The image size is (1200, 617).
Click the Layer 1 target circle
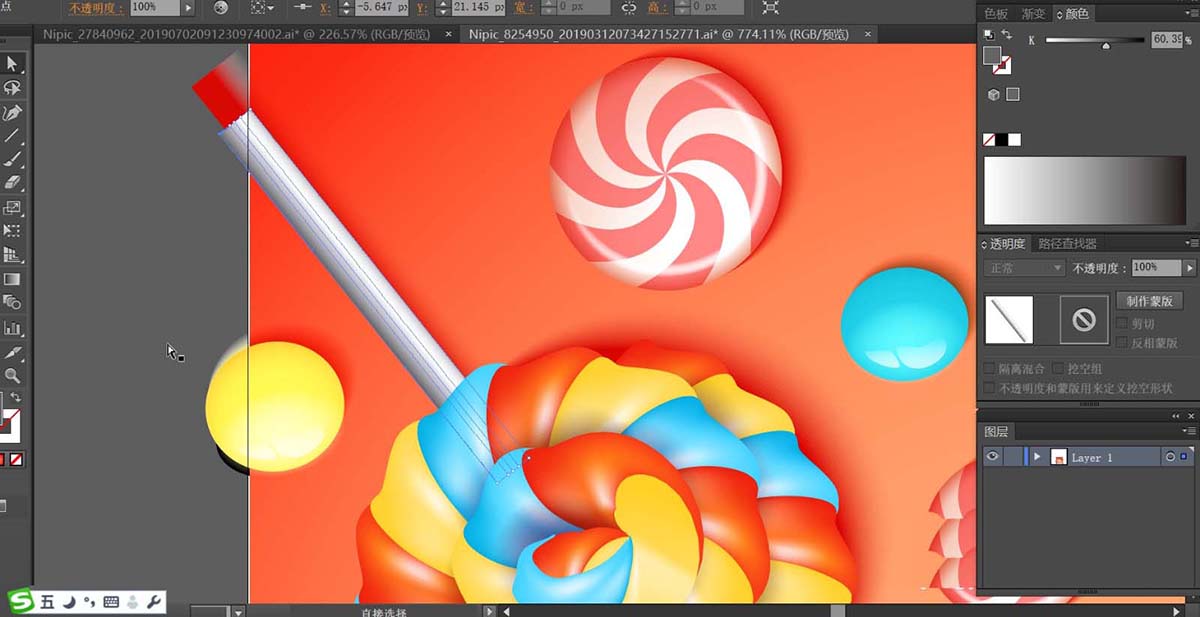[x=1169, y=457]
